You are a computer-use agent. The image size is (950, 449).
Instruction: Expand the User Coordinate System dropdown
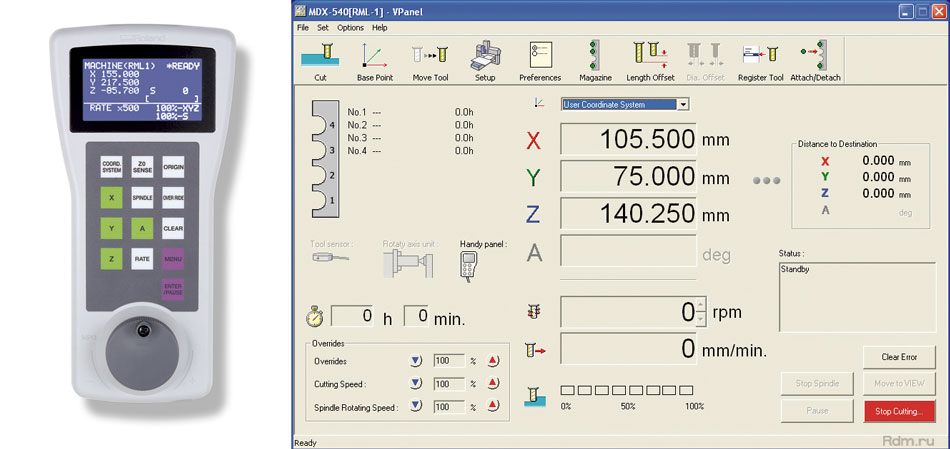(x=683, y=105)
